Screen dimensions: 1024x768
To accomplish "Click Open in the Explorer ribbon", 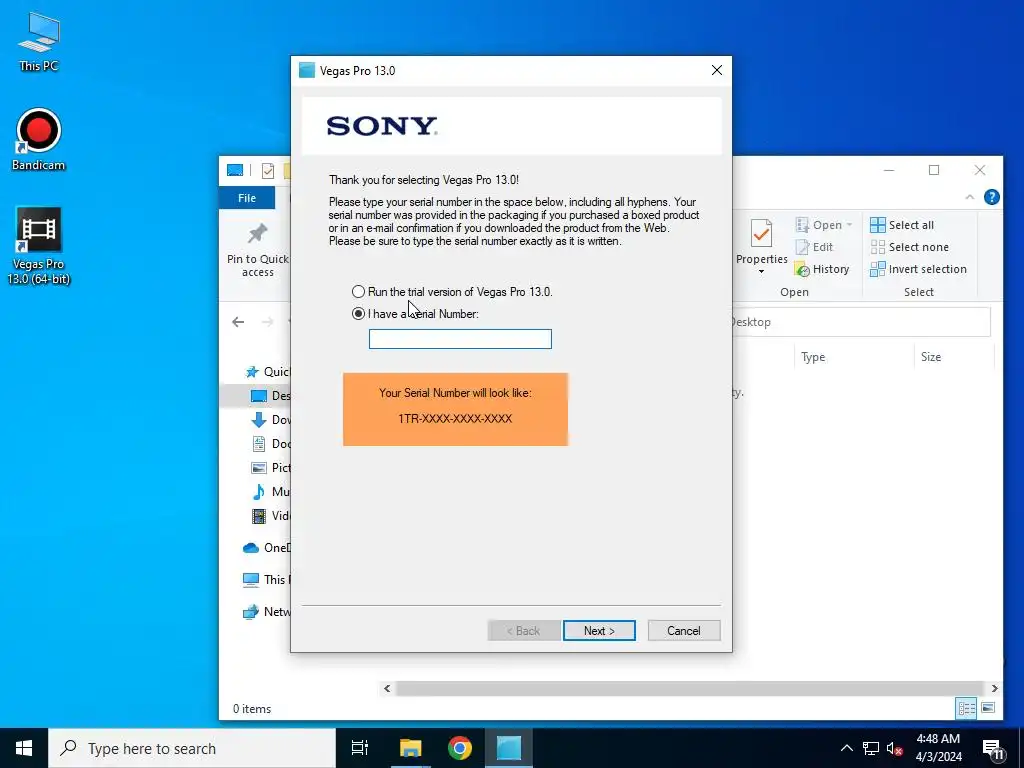I will coord(818,225).
